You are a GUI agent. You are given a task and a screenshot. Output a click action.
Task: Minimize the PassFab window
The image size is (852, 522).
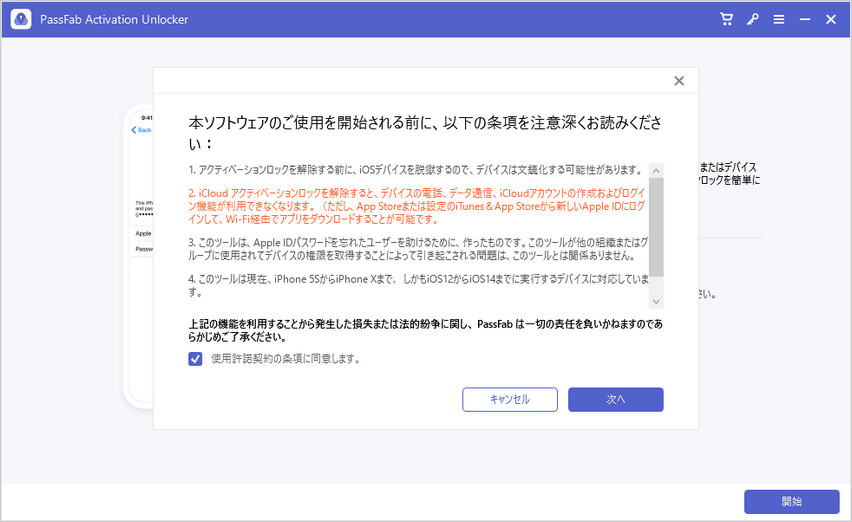[x=804, y=20]
